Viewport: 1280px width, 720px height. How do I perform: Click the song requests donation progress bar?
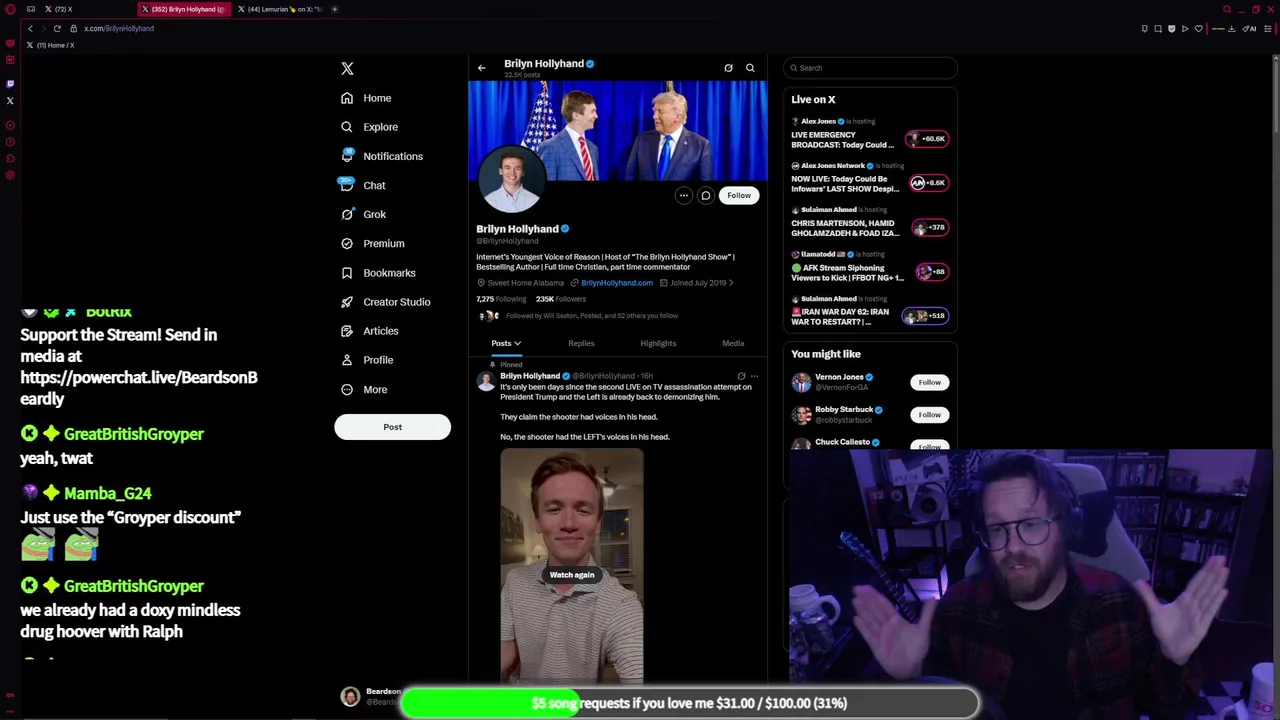point(690,703)
